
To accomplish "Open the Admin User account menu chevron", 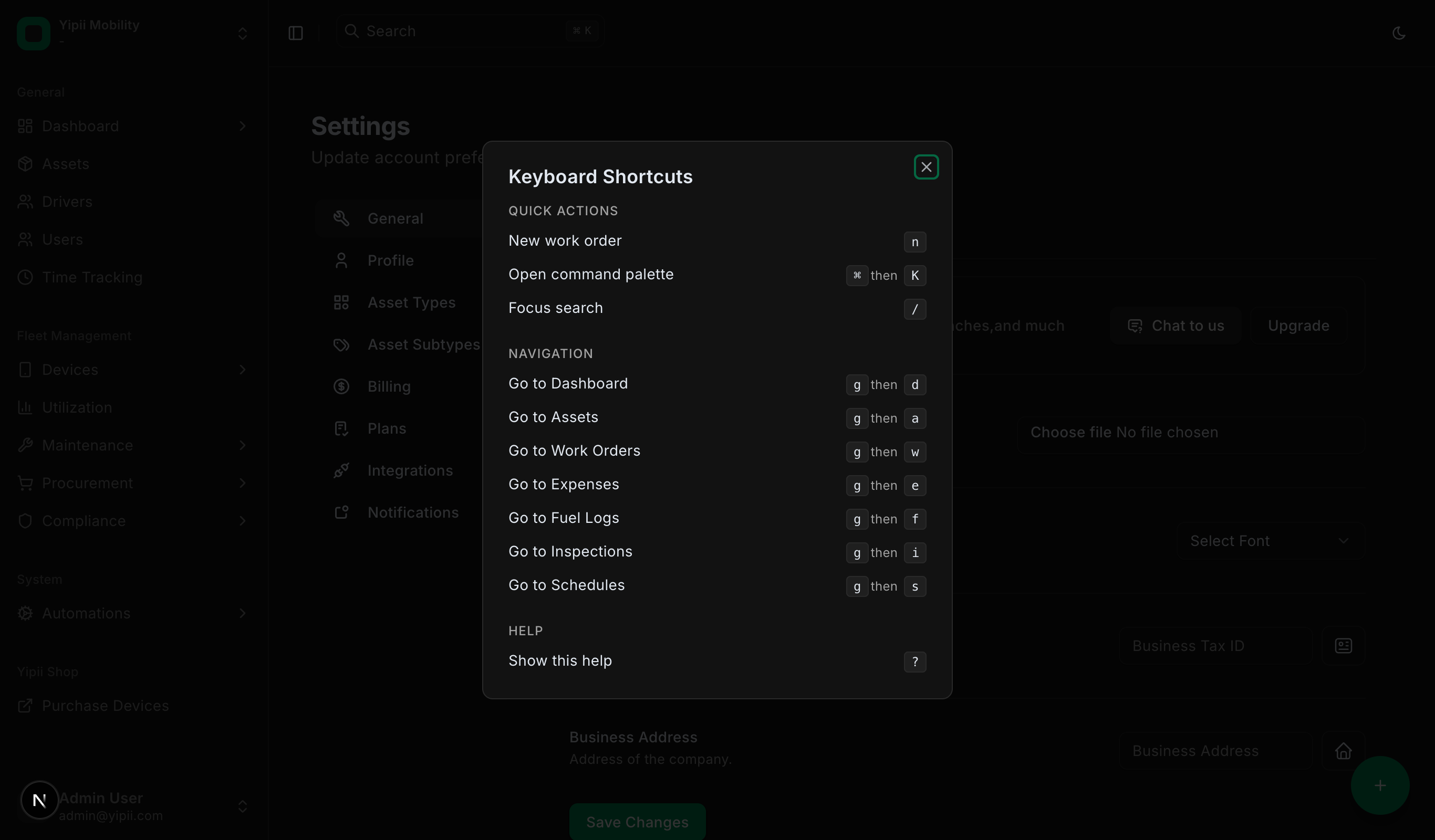I will 243,806.
